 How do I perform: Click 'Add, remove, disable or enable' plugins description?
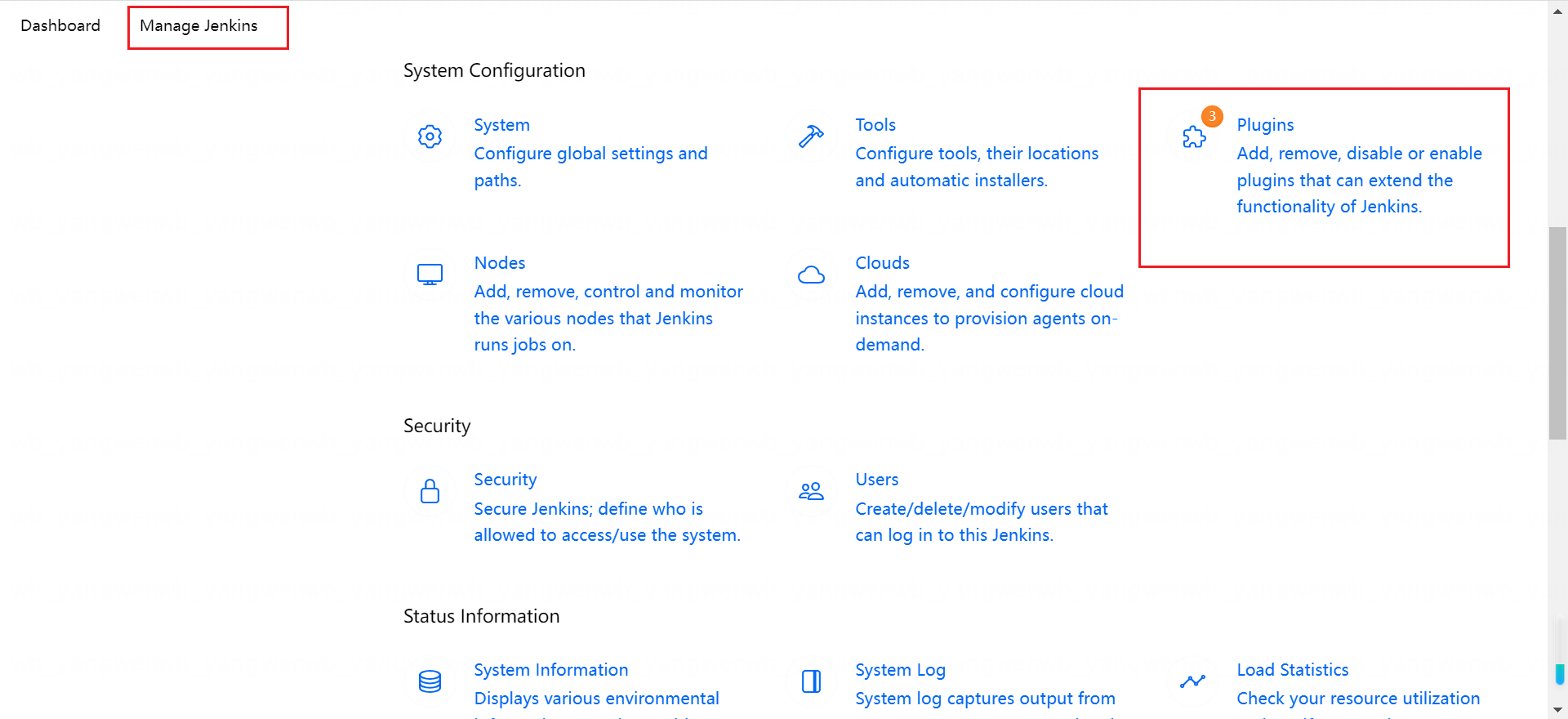pyautogui.click(x=1359, y=154)
